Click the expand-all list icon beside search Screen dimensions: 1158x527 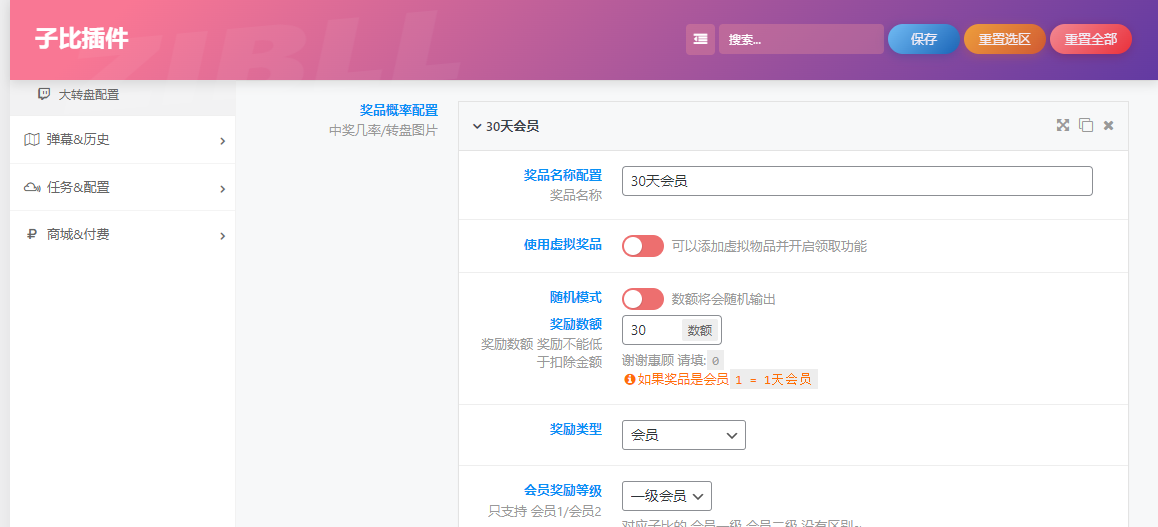coord(700,39)
